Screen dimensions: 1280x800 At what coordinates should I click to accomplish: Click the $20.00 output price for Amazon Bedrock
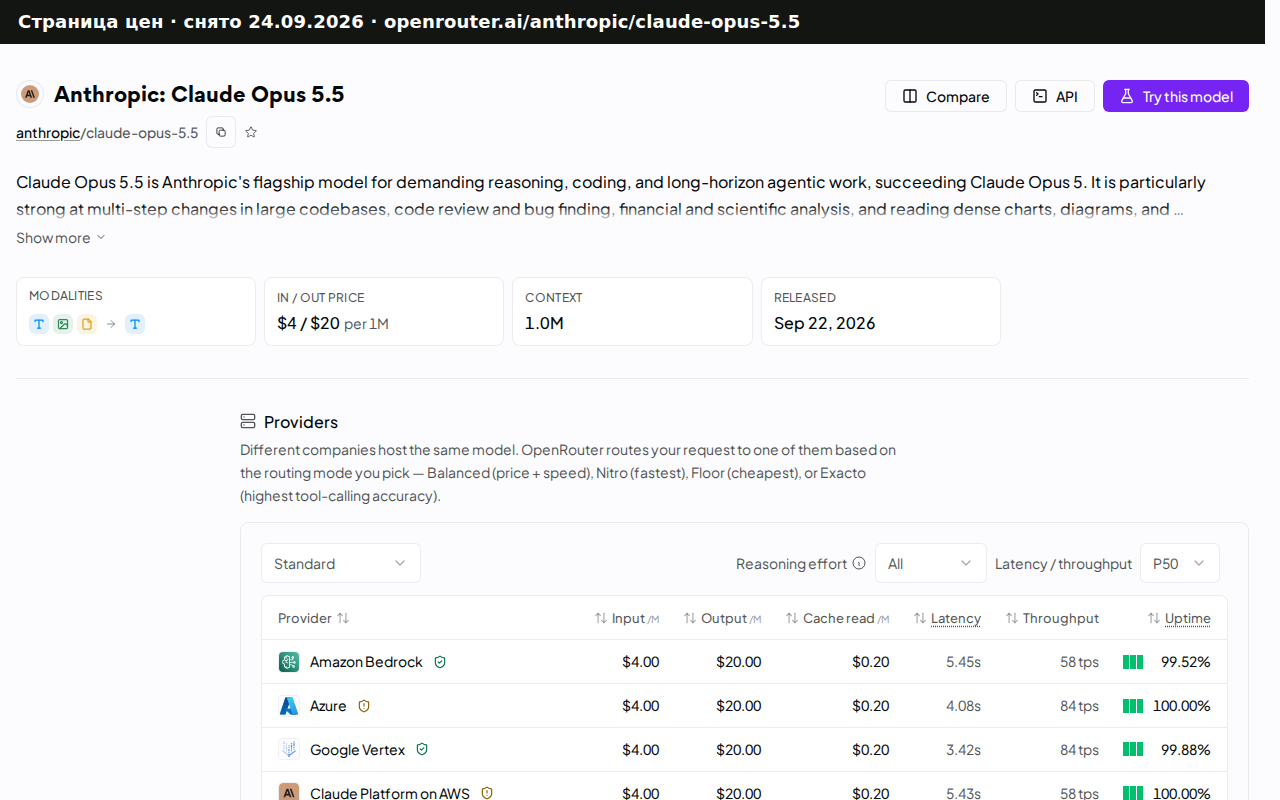click(738, 662)
